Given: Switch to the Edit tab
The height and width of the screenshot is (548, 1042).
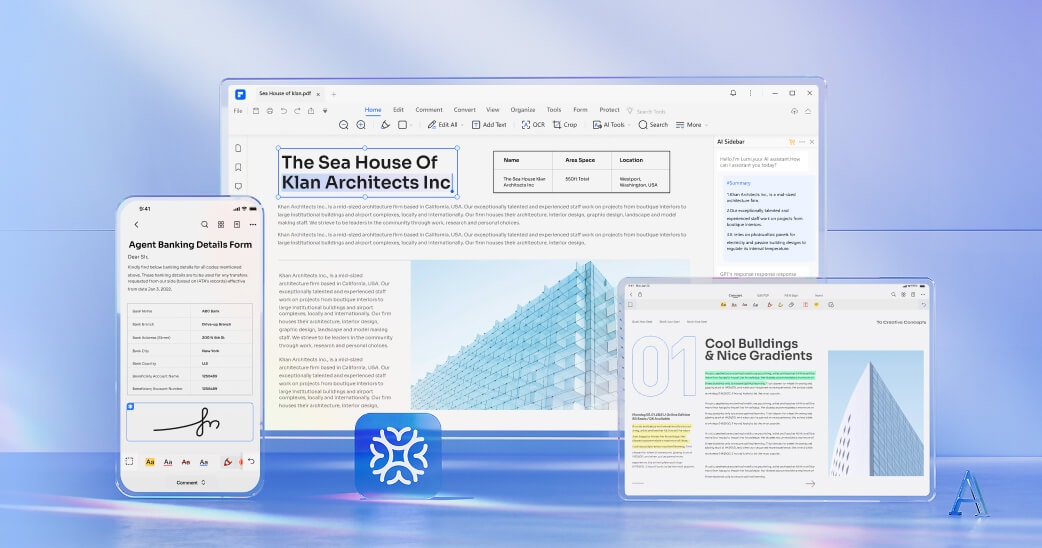Looking at the screenshot, I should 398,110.
